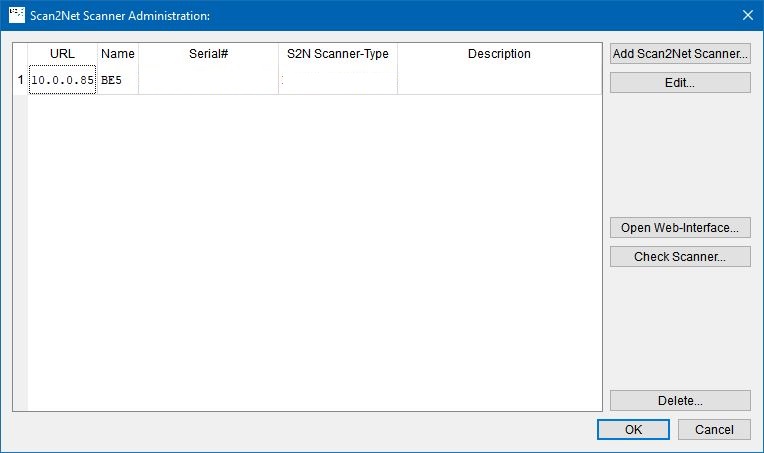Select the 10.0.0.85 URL cell

(x=62, y=80)
